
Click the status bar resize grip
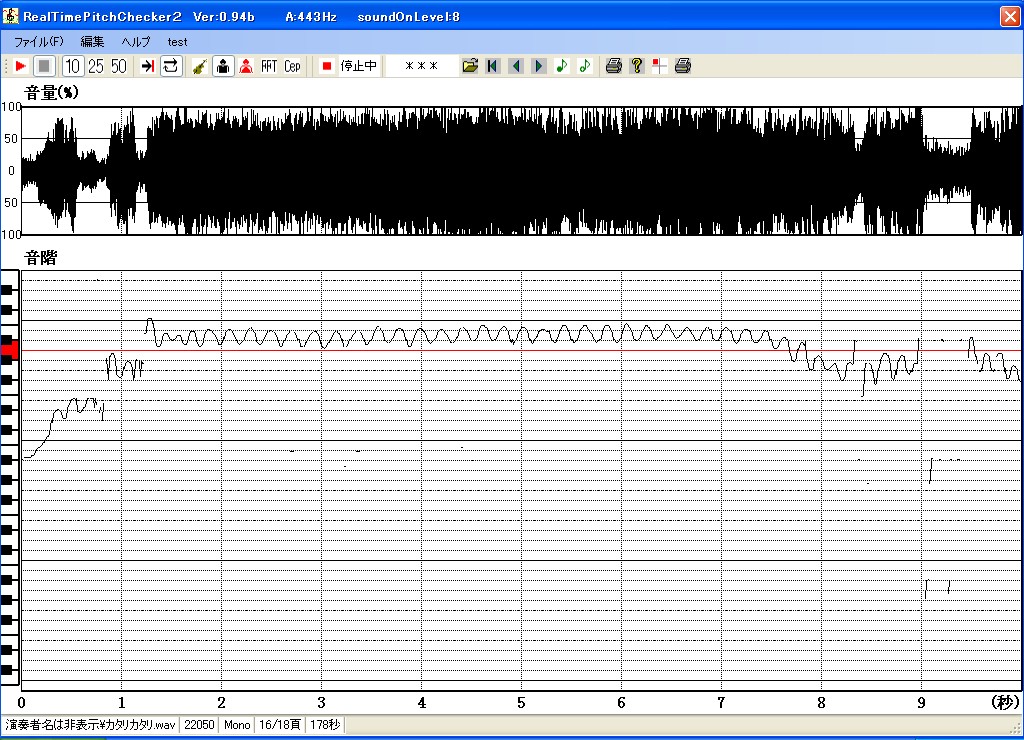tap(1017, 728)
